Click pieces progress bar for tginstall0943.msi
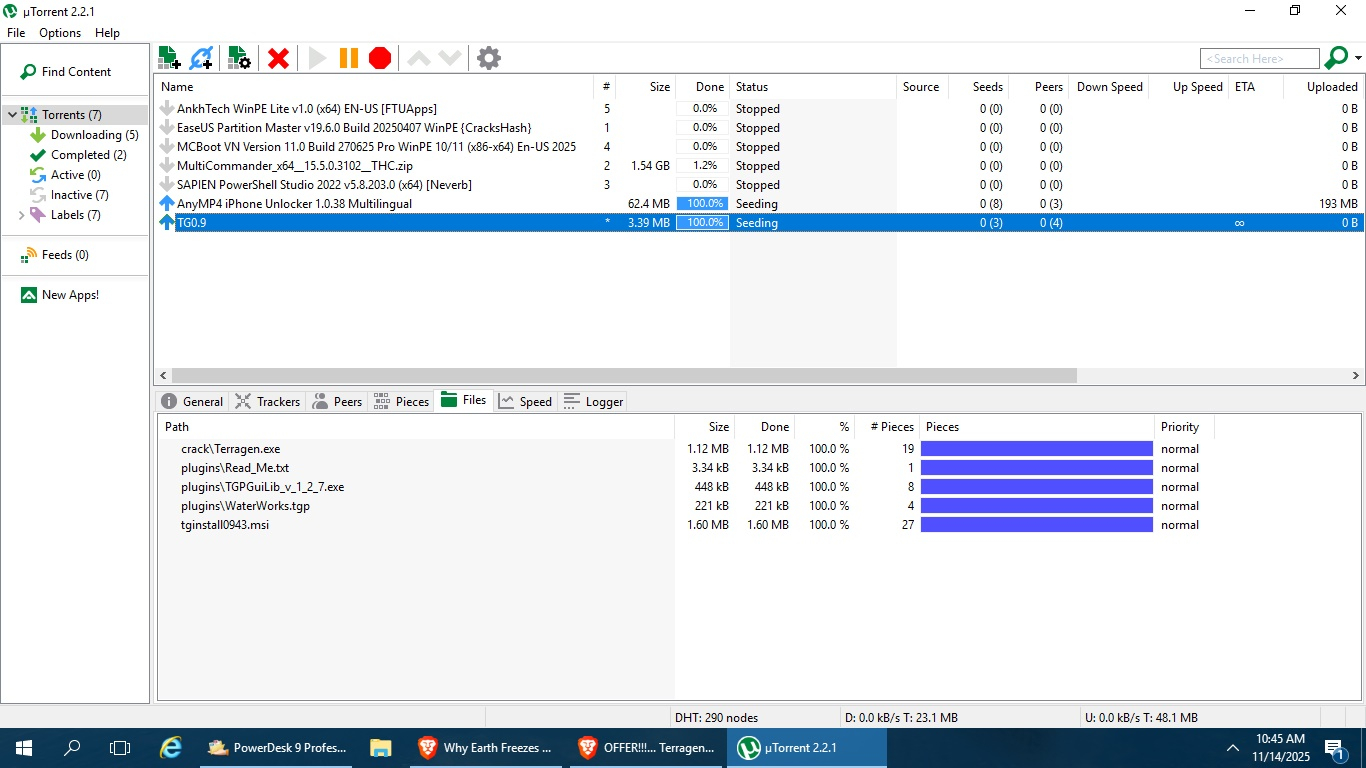 pos(1036,525)
